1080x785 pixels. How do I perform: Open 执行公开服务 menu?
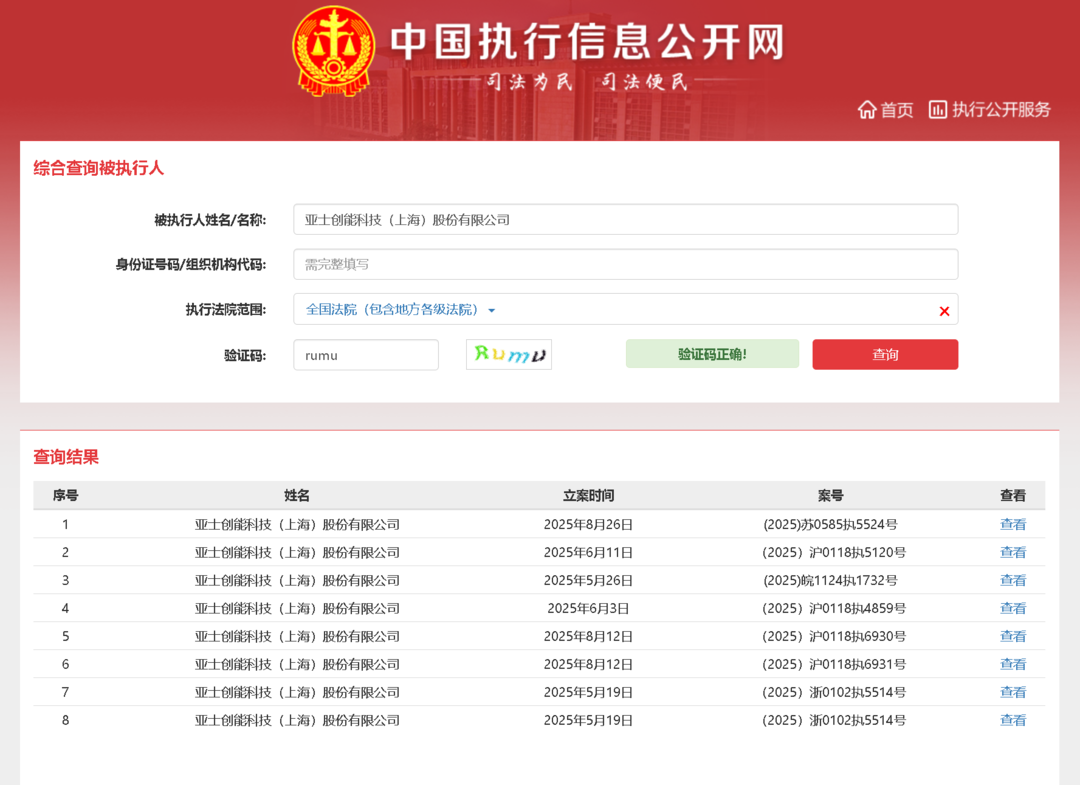click(x=1000, y=110)
